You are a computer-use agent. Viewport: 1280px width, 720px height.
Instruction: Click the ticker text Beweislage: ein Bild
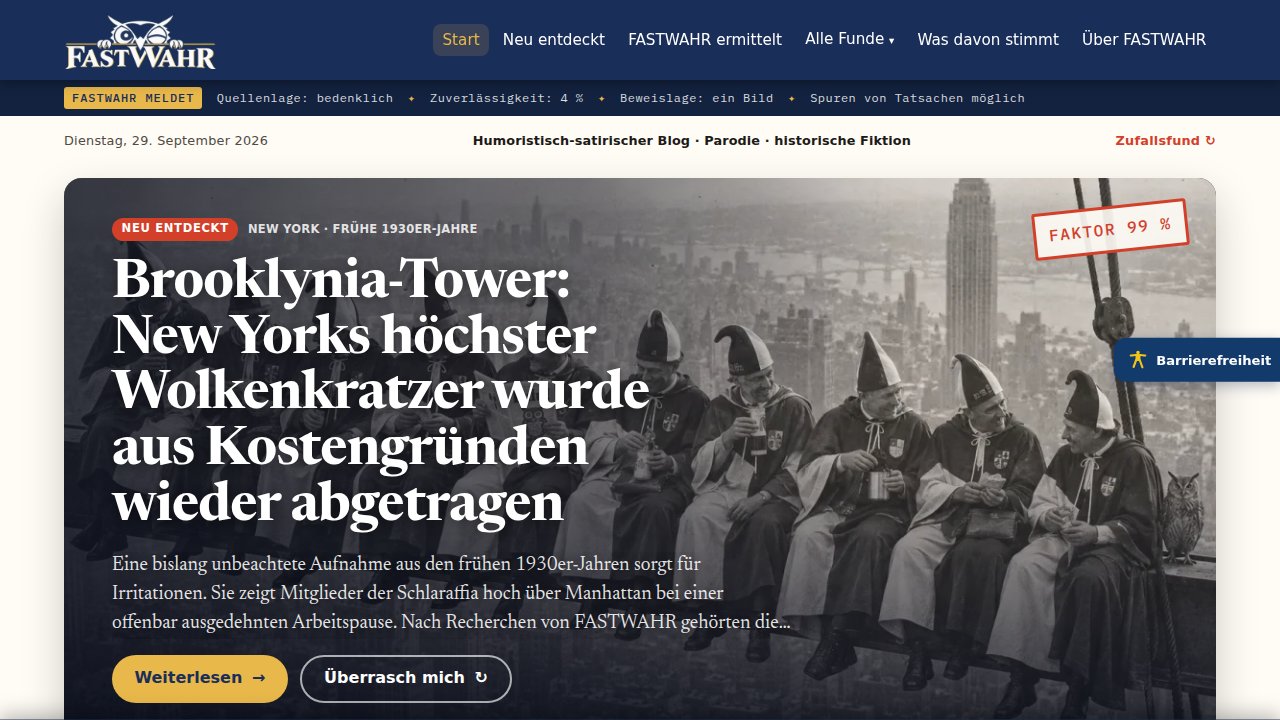click(697, 98)
